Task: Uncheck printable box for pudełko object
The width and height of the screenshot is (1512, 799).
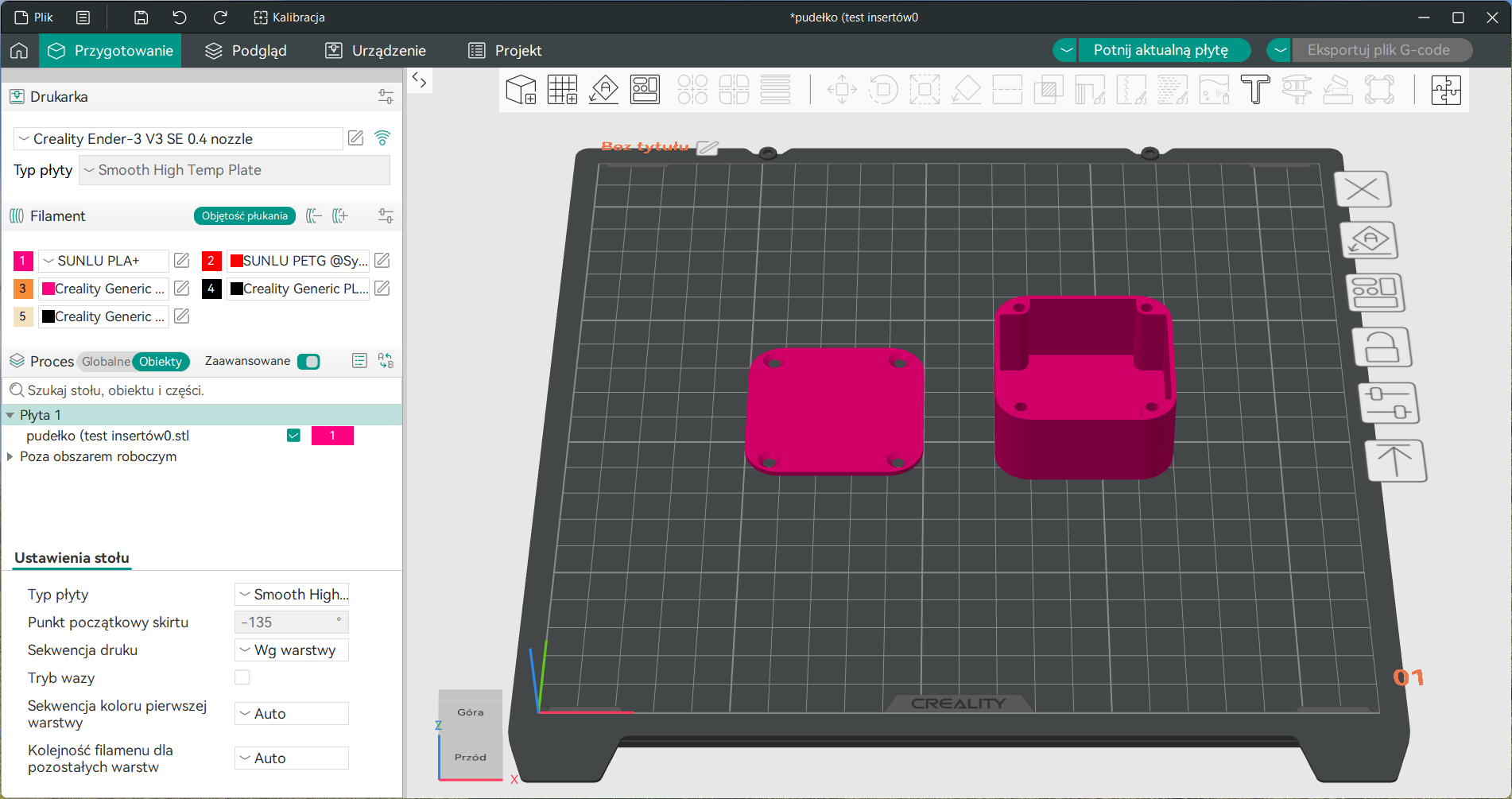Action: pyautogui.click(x=293, y=436)
